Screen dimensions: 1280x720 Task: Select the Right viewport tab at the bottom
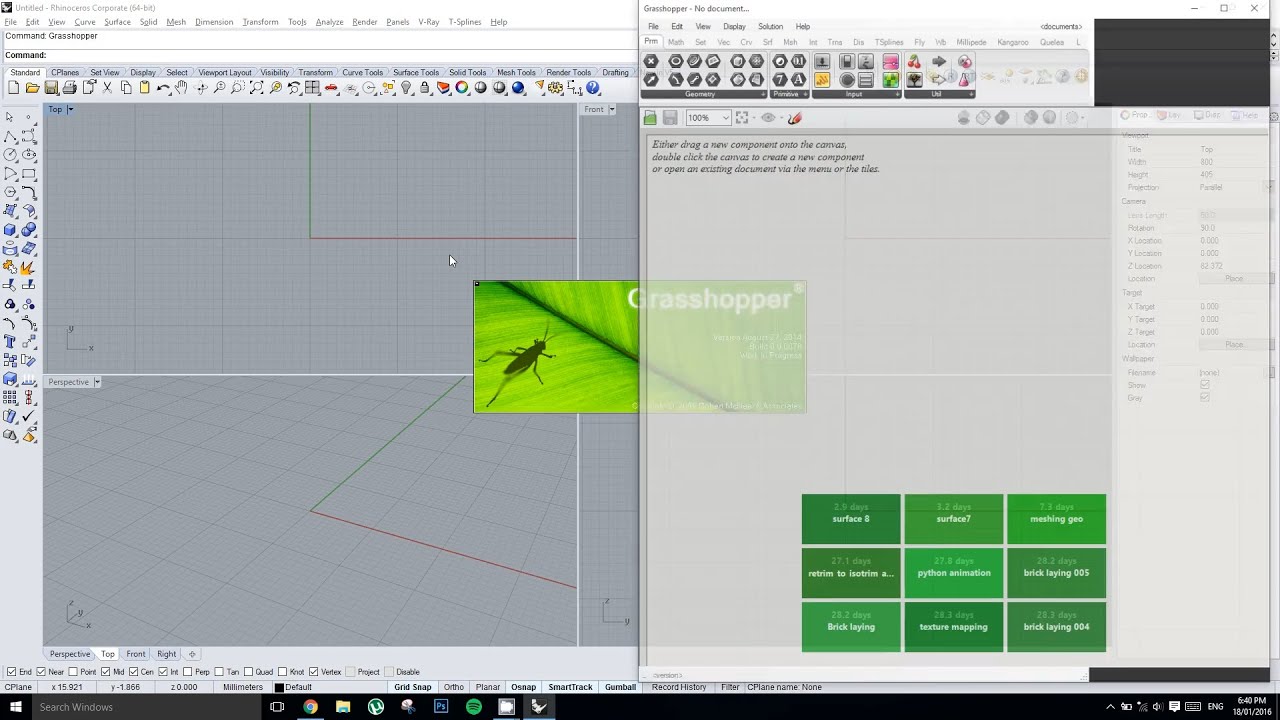166,654
